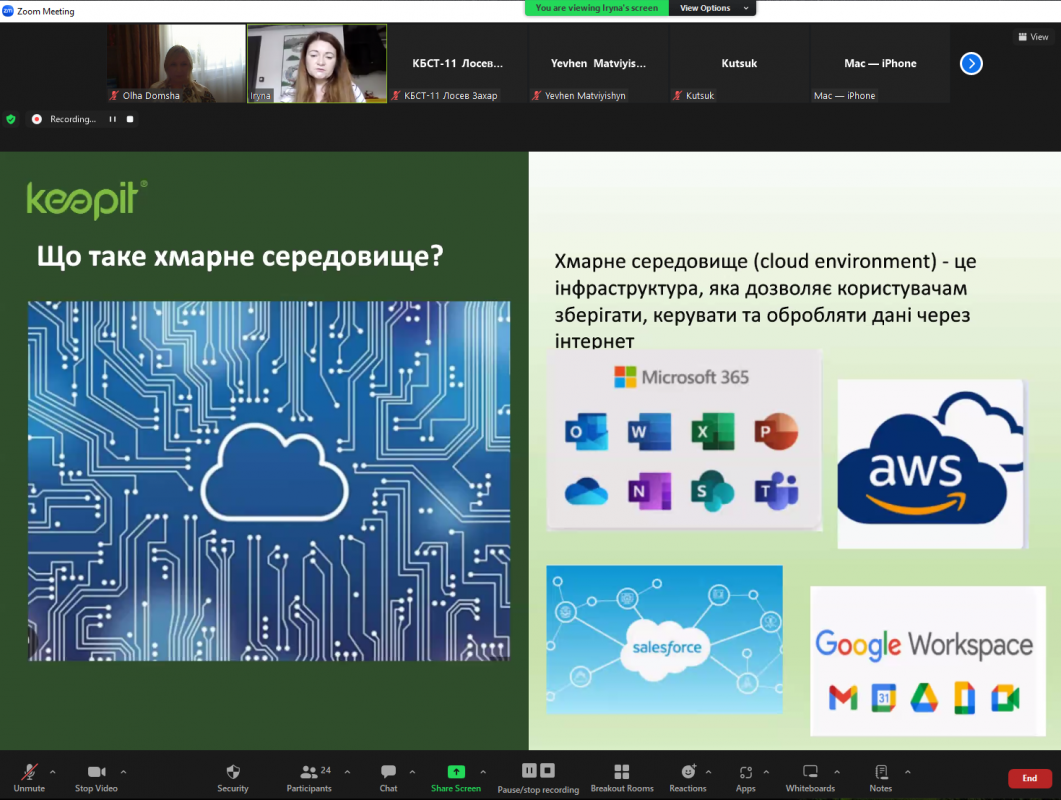This screenshot has width=1061, height=800.
Task: Select Olha Domsha's video thumbnail
Action: pos(176,64)
